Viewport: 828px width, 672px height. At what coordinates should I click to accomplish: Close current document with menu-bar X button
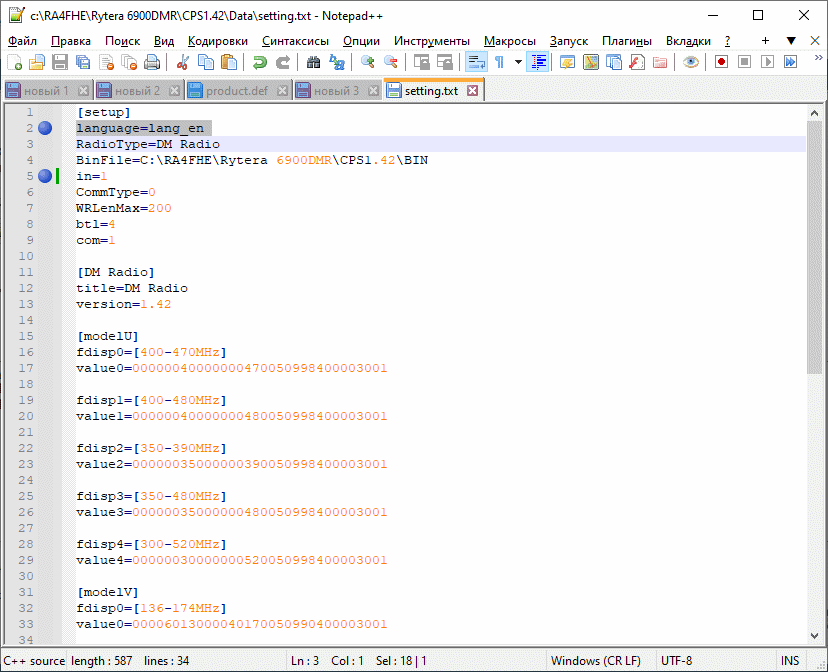(x=815, y=41)
